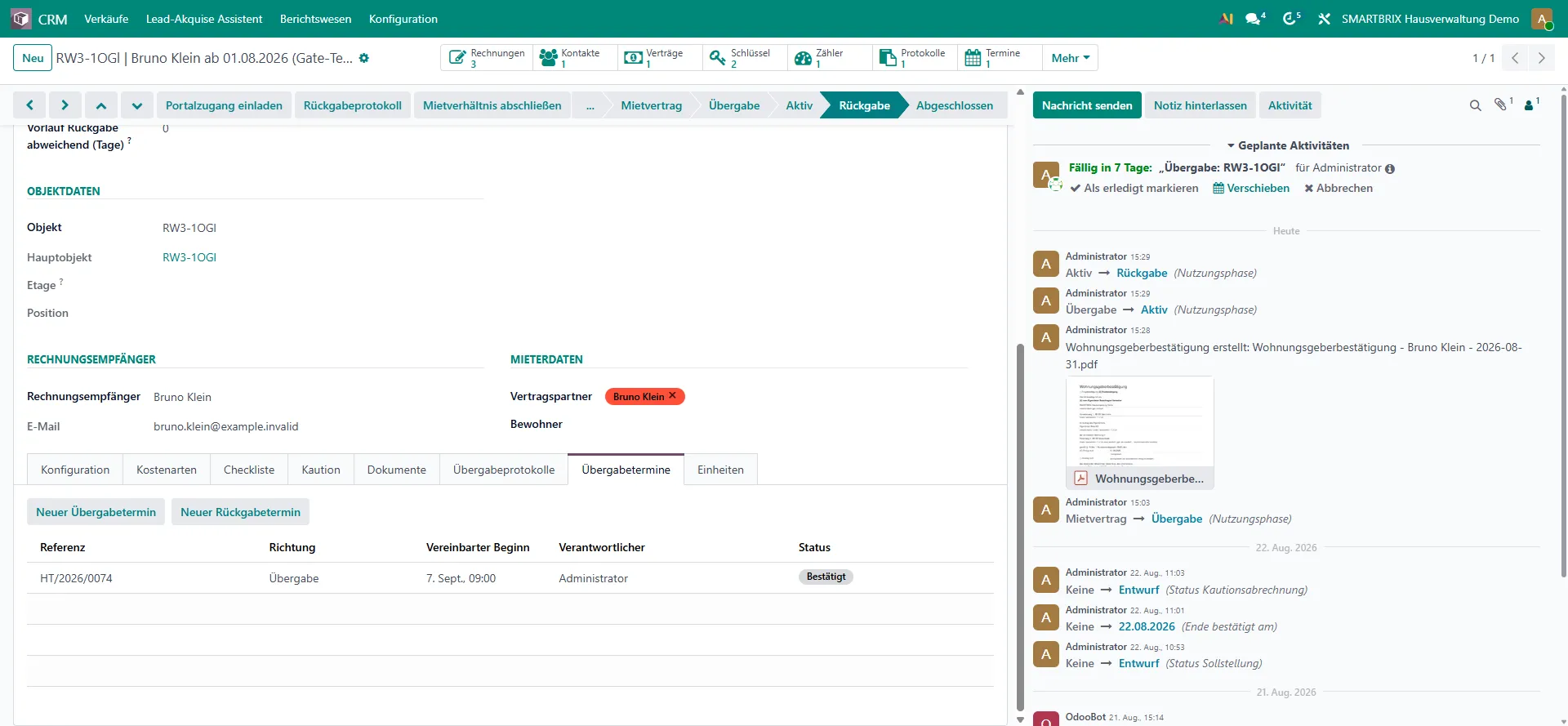
Task: Set status bar stage to Abgeschlossen
Action: tap(955, 105)
